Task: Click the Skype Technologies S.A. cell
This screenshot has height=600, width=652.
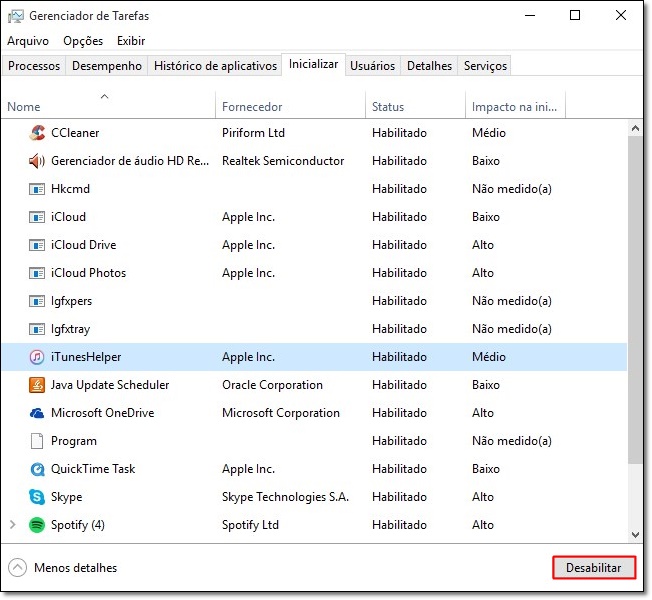Action: (x=285, y=497)
